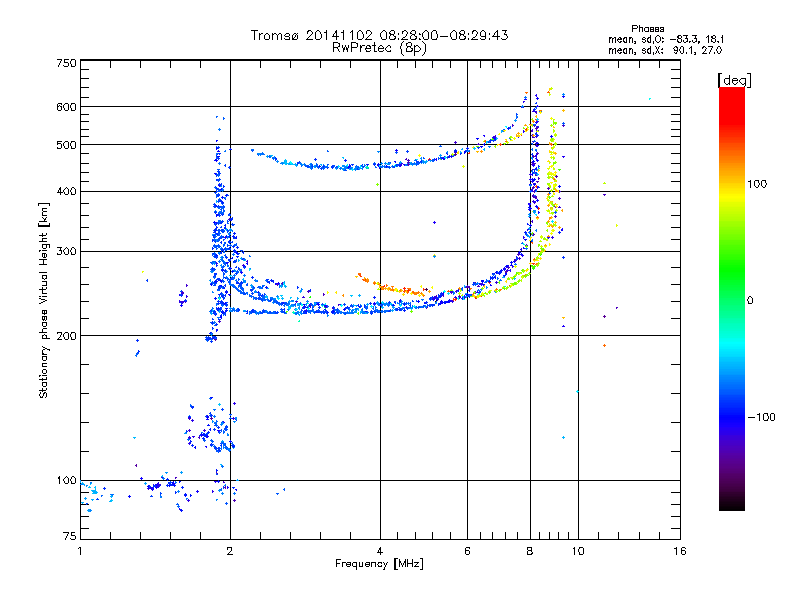
Task: Click the colorbar tick label '0'
Action: click(750, 300)
